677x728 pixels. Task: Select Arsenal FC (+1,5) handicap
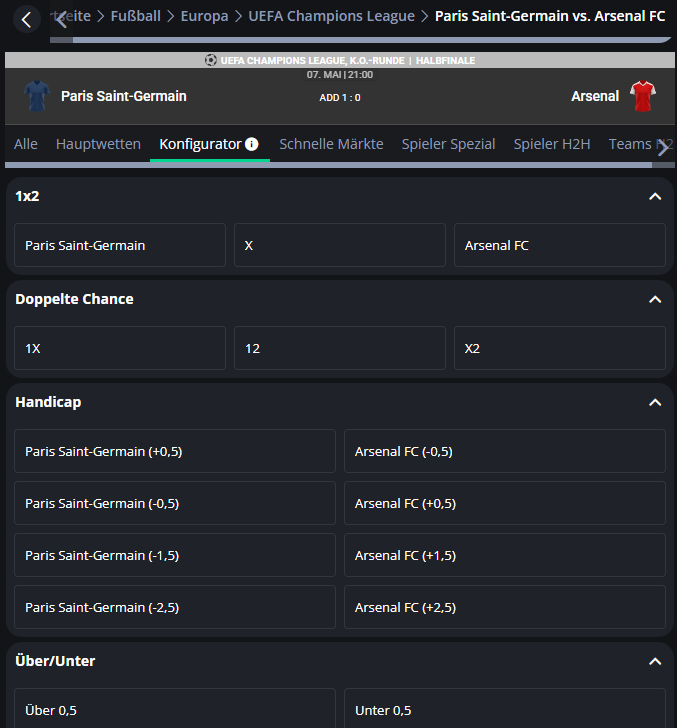tap(505, 555)
